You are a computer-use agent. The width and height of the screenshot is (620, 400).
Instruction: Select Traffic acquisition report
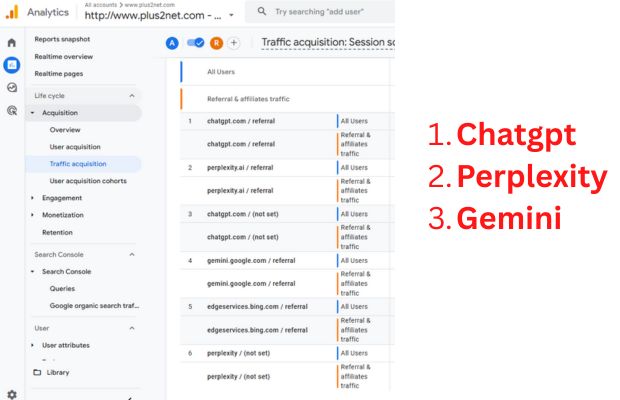click(x=78, y=163)
